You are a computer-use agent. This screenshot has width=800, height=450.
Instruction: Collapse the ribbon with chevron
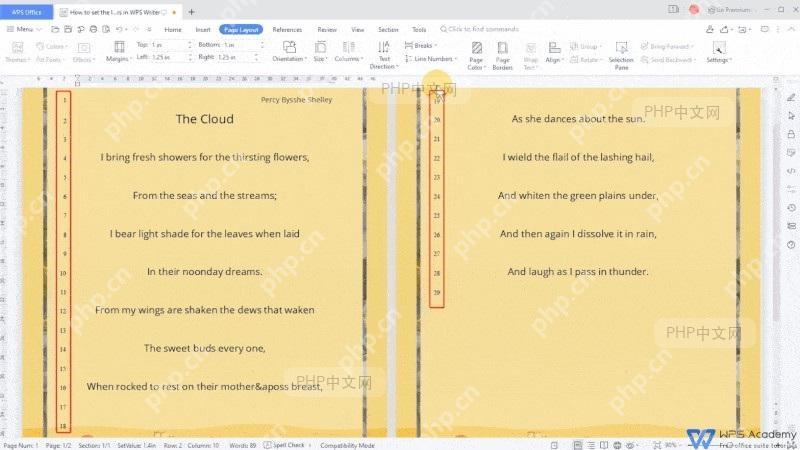pyautogui.click(x=791, y=30)
